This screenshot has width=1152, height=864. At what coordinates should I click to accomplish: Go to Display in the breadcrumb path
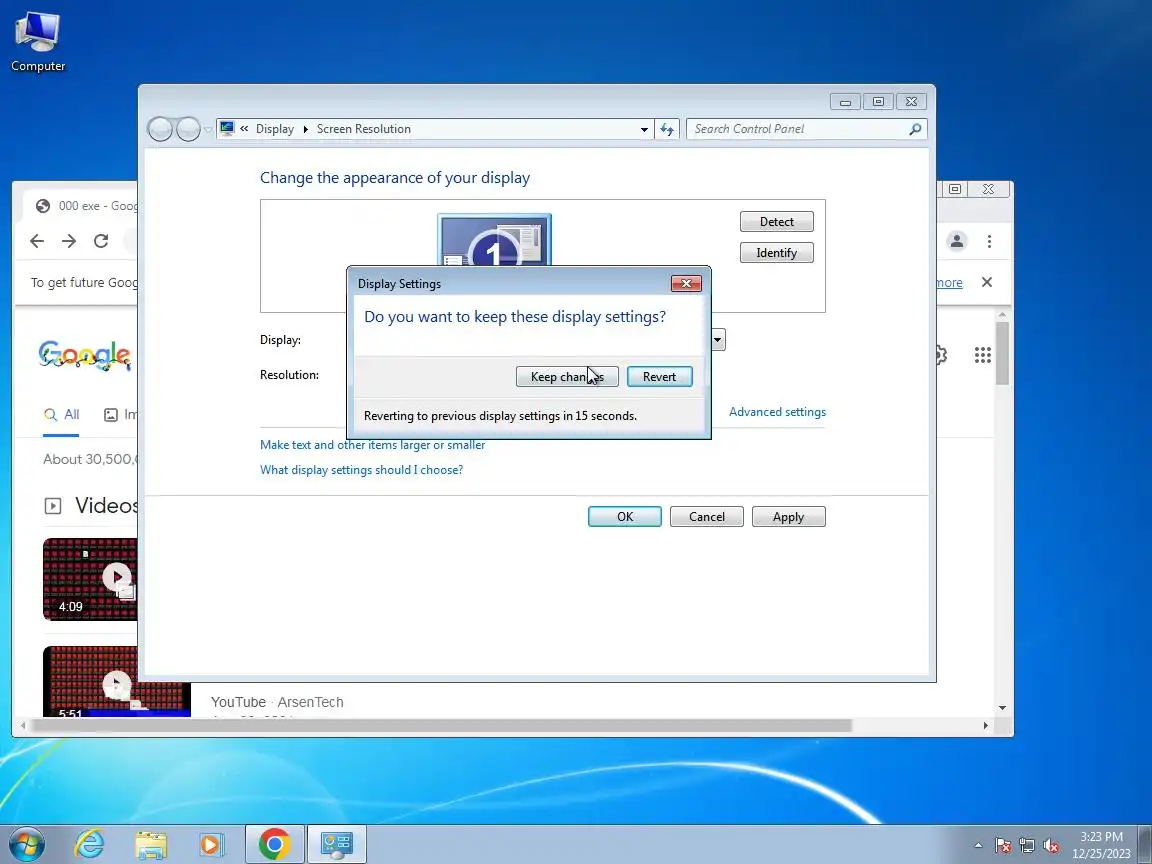tap(275, 129)
